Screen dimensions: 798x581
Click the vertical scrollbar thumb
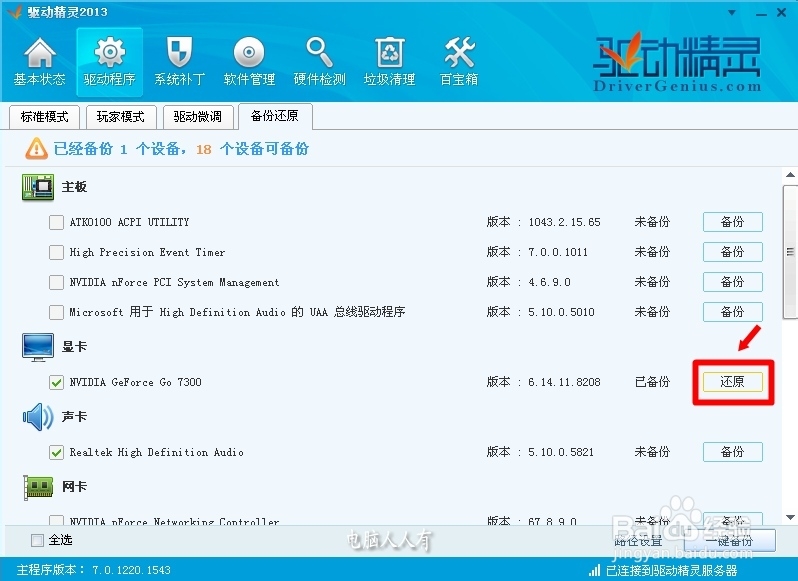click(790, 252)
